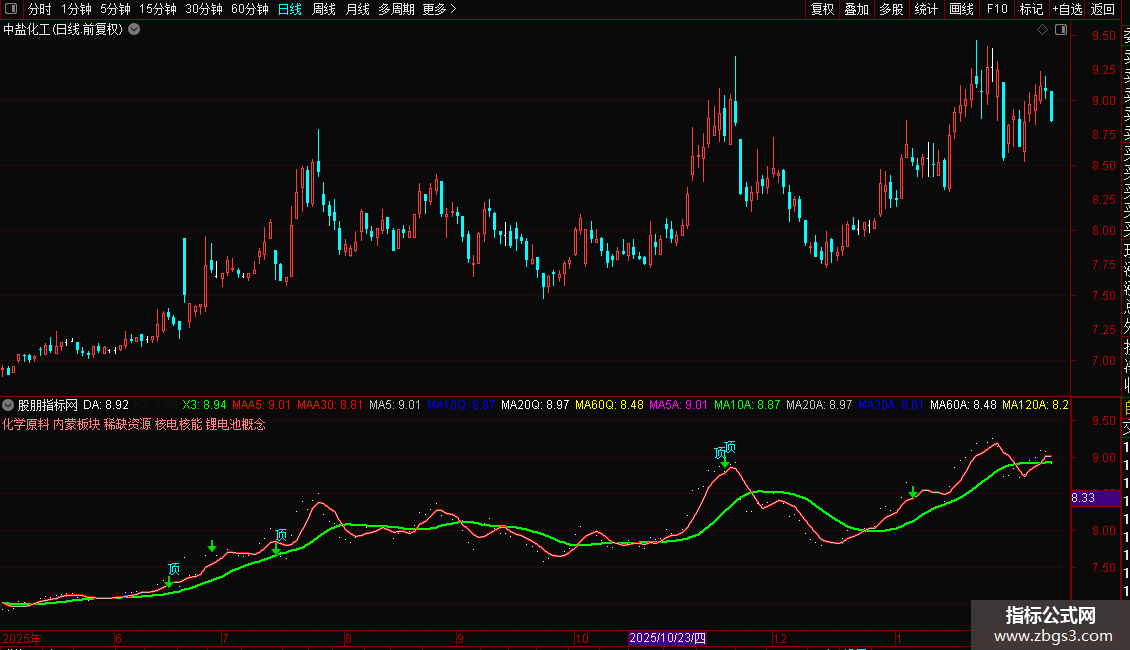
Task: Select the 60分钟 period
Action: point(250,9)
